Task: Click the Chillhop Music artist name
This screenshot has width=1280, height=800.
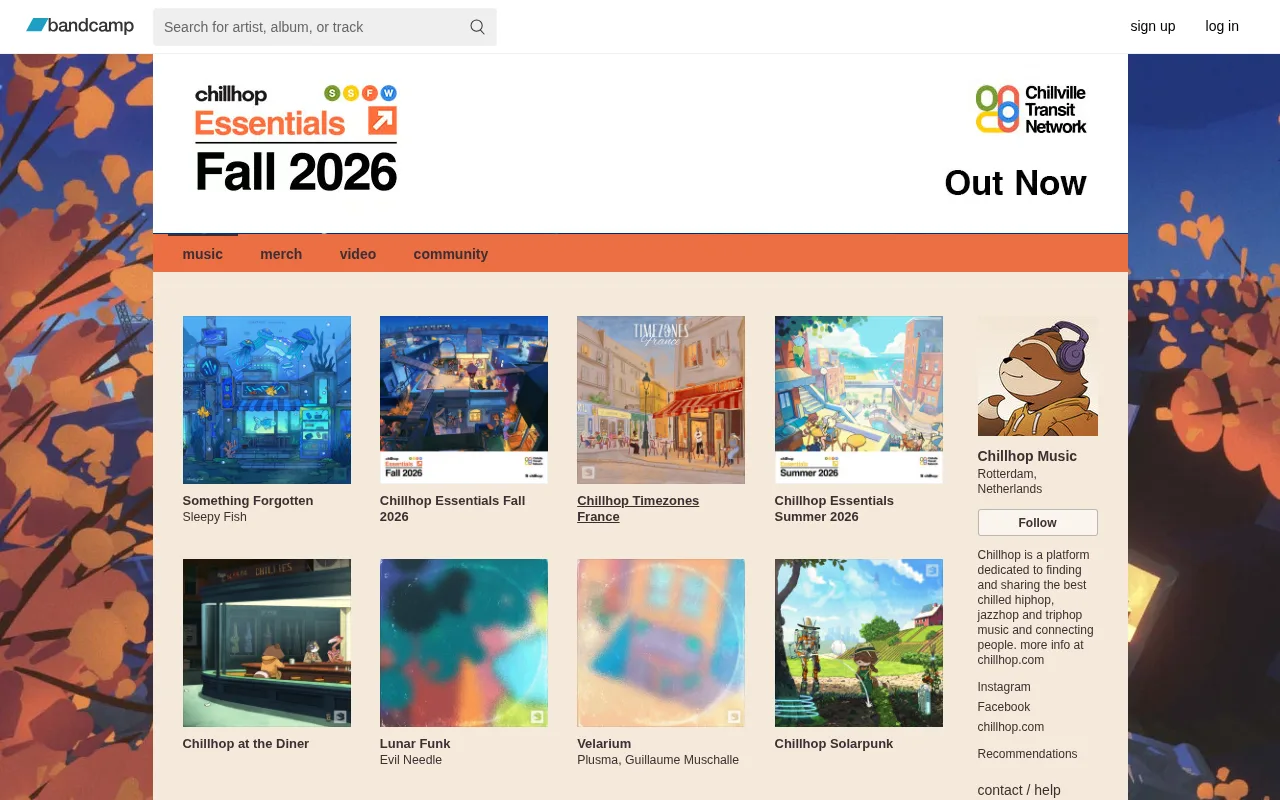Action: [x=1027, y=456]
